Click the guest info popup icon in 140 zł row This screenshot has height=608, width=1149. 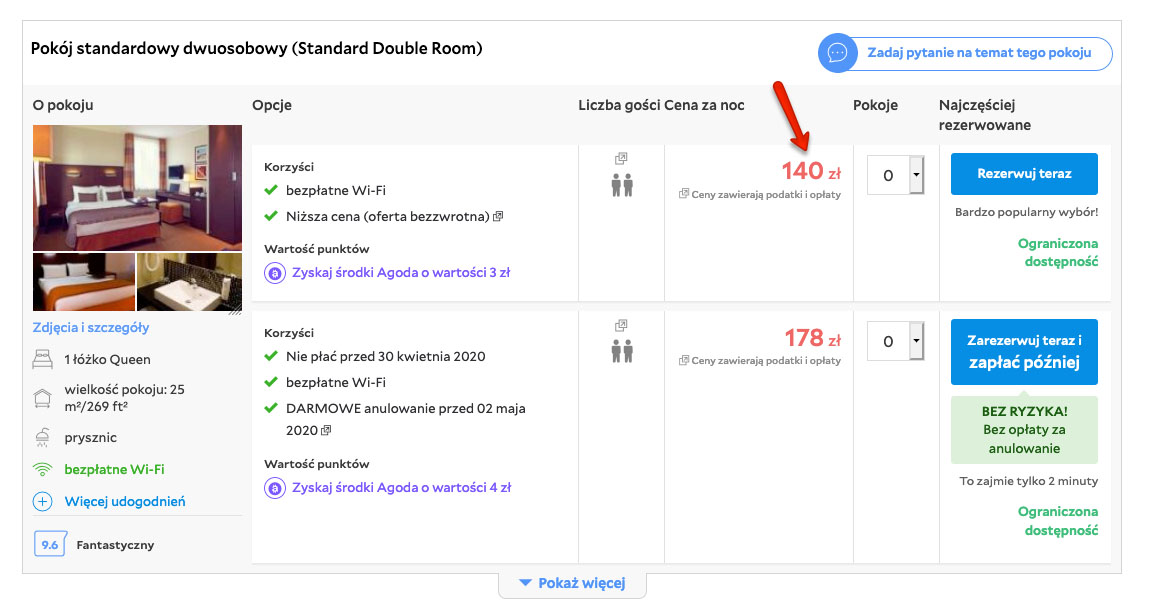click(621, 158)
